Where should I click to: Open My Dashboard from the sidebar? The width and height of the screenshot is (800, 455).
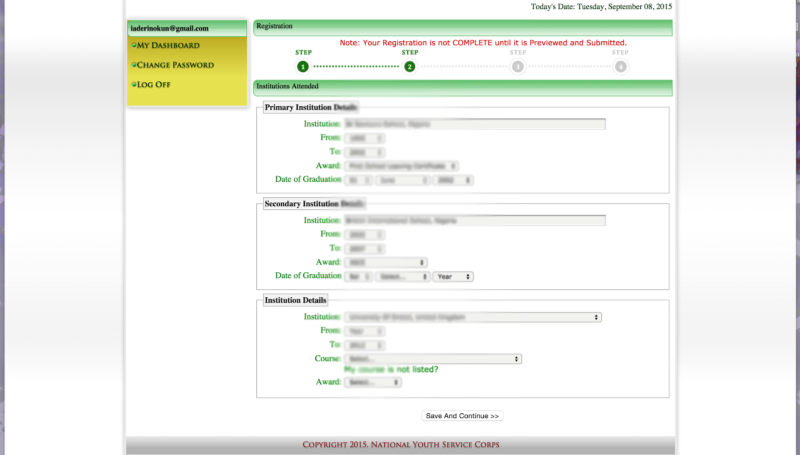click(x=168, y=46)
